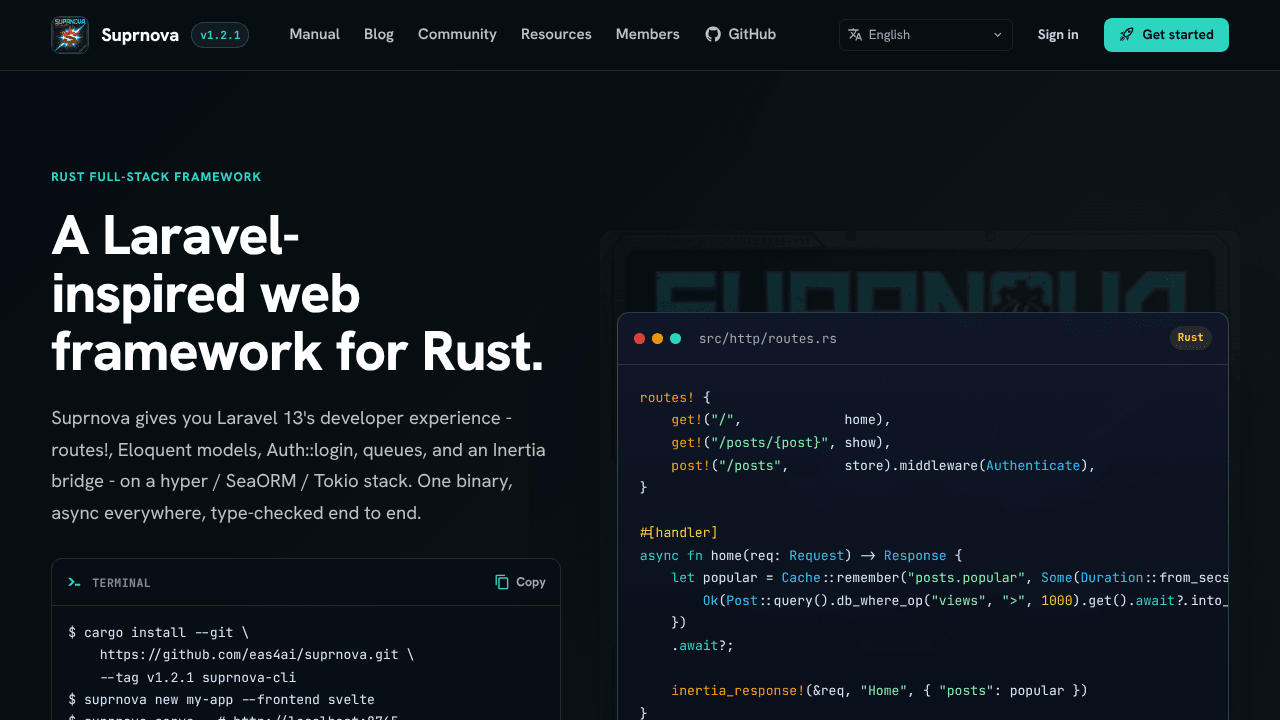Click the "$ cargo install --git \" line

coord(158,633)
